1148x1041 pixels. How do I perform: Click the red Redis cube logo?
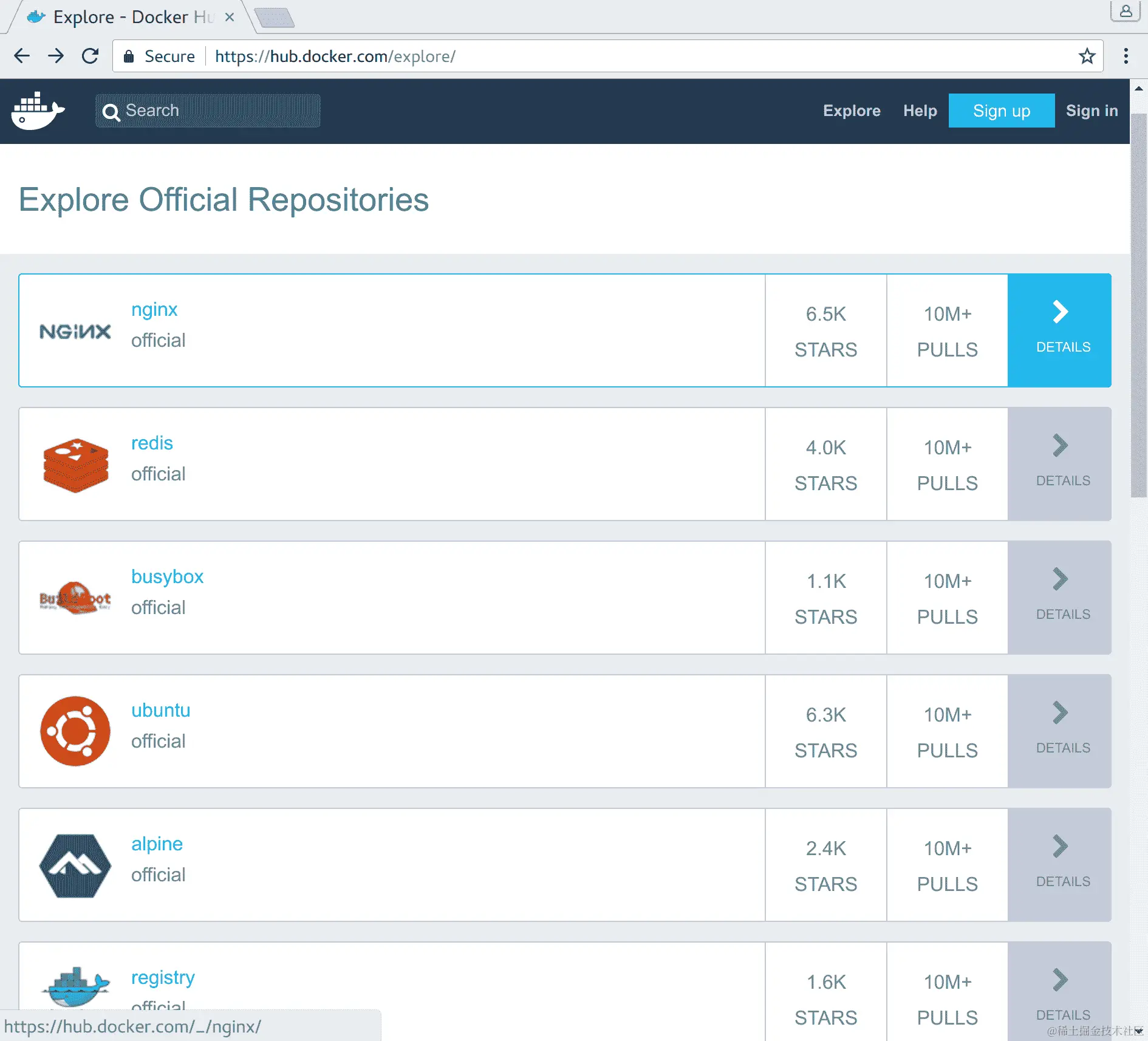(x=76, y=465)
